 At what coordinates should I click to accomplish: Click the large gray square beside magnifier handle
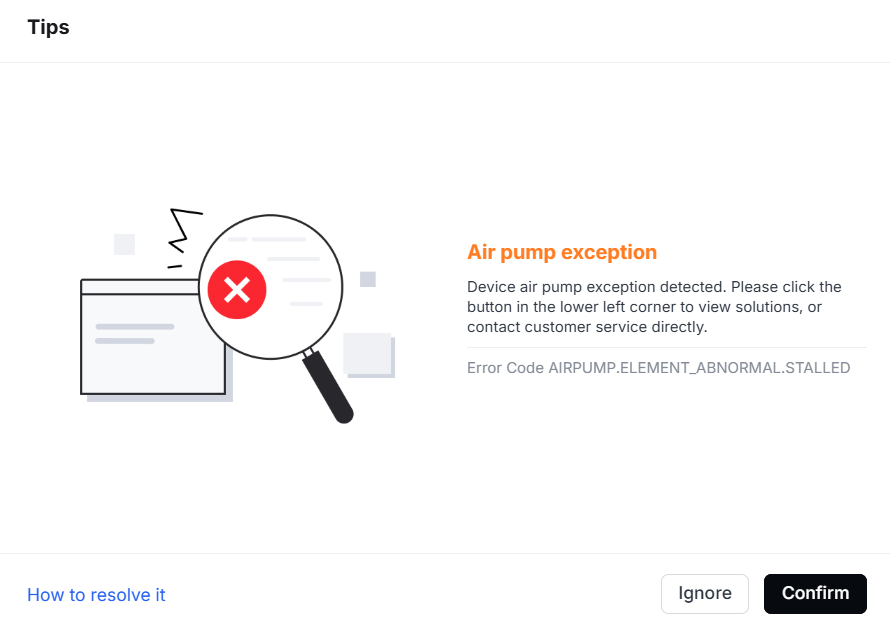[x=368, y=355]
